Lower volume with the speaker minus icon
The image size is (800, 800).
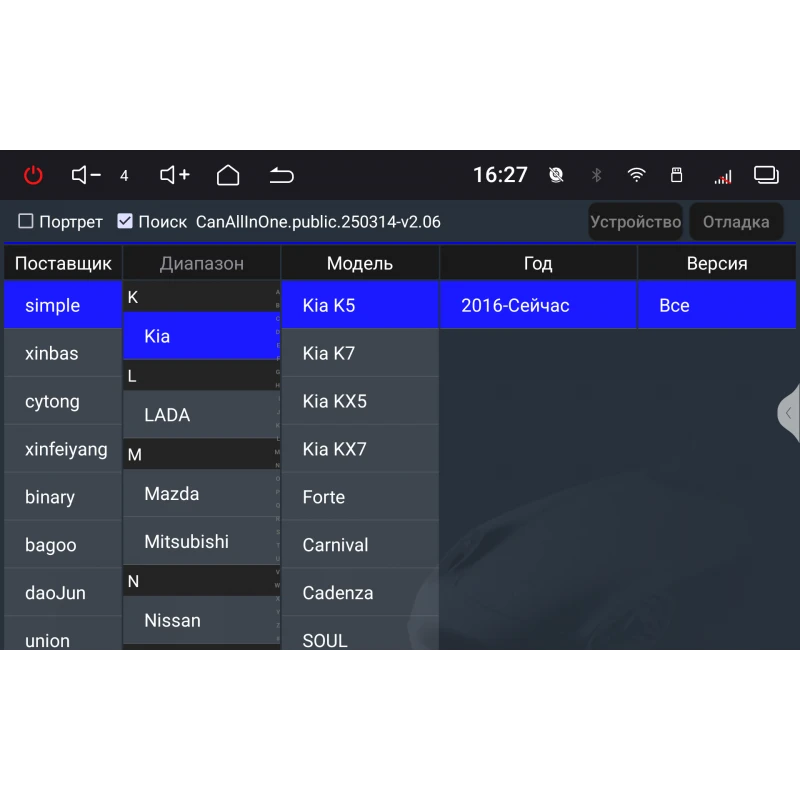point(86,175)
